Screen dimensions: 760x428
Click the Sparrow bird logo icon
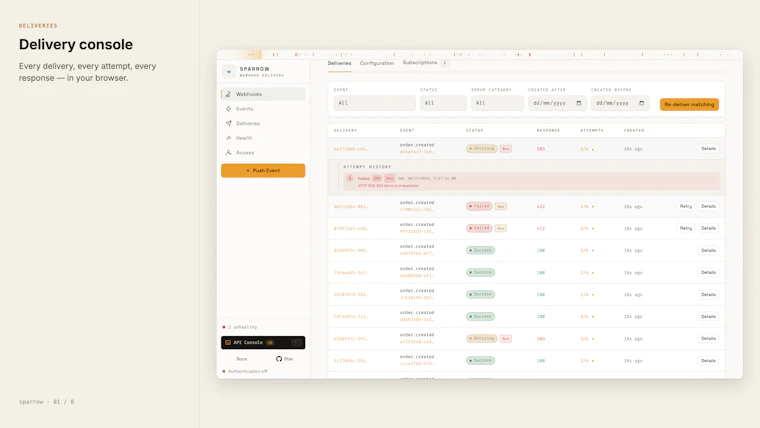[229, 72]
